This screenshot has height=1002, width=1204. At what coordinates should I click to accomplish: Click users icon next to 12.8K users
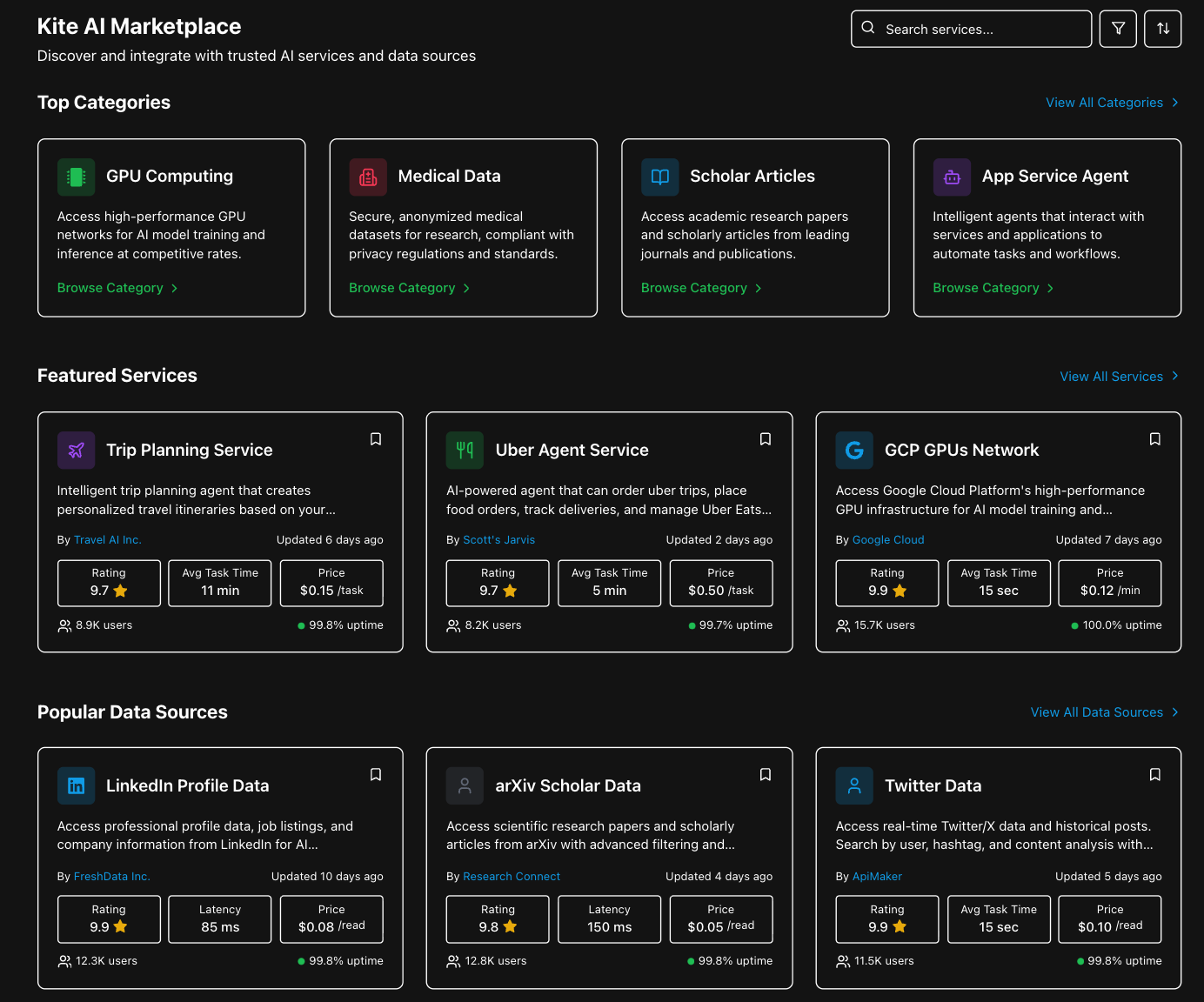[x=453, y=961]
